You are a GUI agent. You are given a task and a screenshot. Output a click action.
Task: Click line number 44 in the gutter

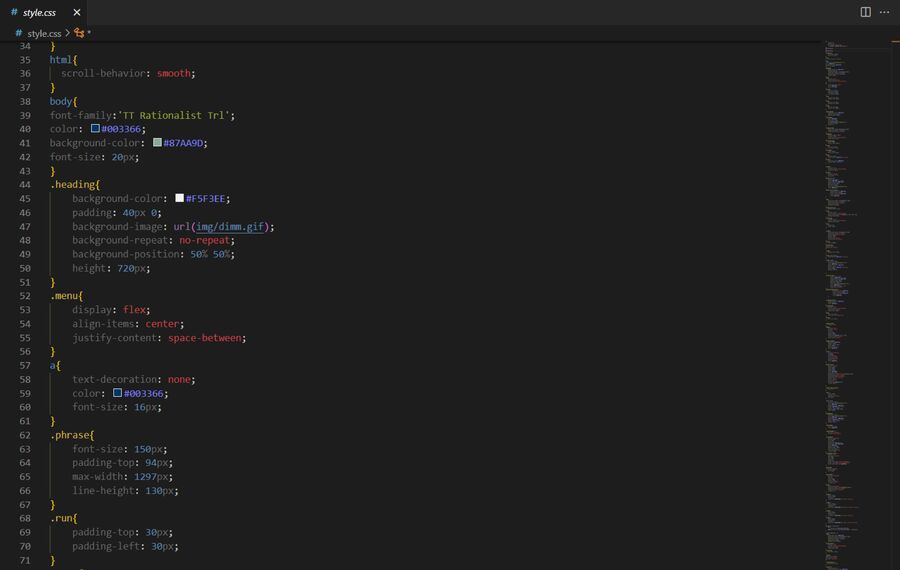coord(25,185)
